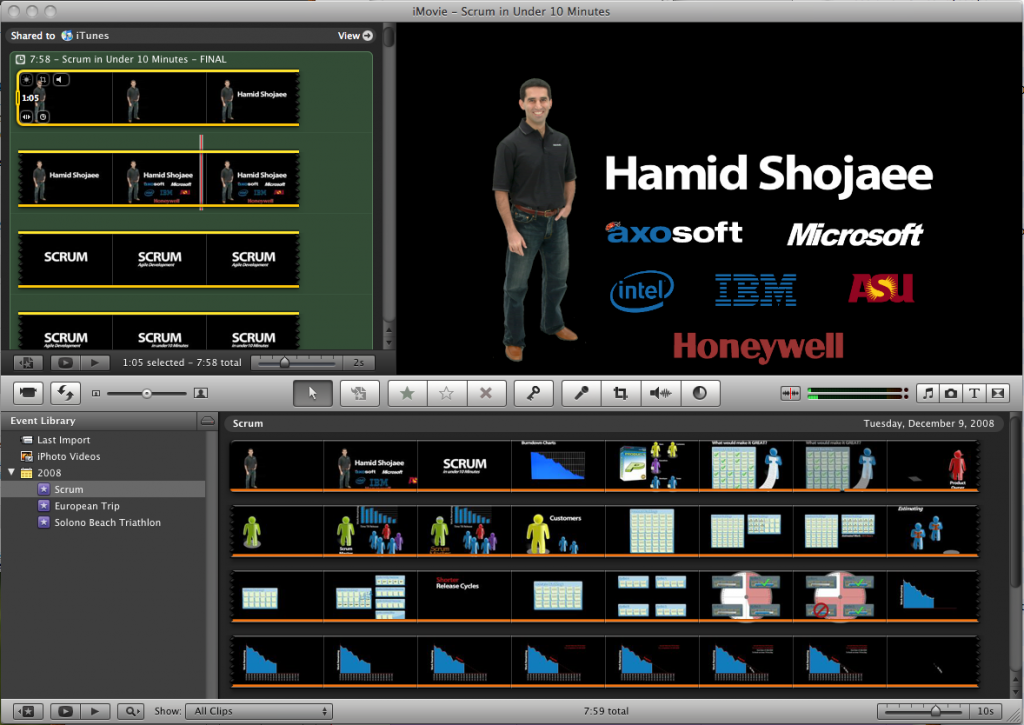Swap the Events and Projects panes
1024x725 pixels.
coord(65,393)
